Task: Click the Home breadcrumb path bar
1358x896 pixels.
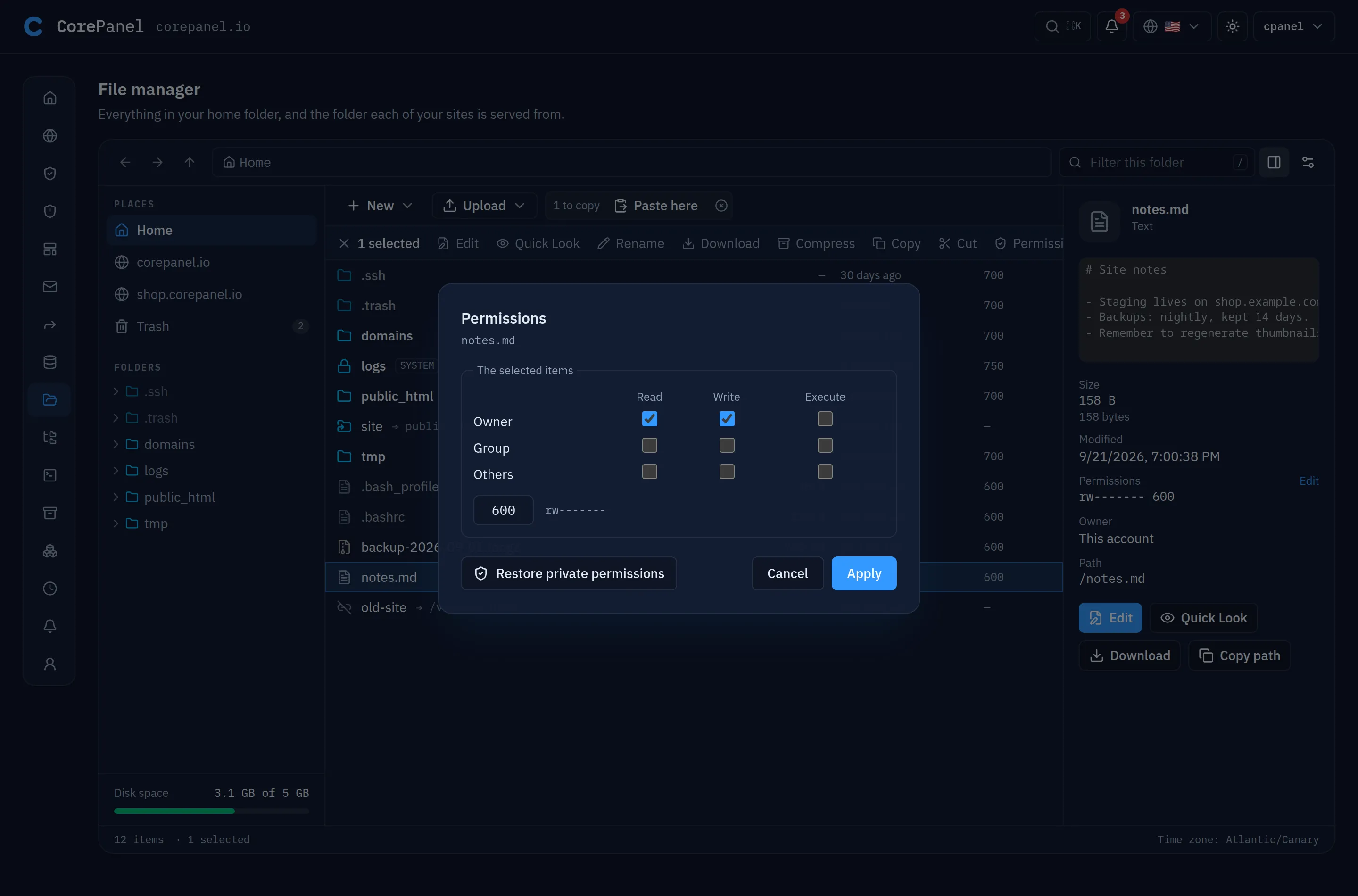Action: (631, 162)
